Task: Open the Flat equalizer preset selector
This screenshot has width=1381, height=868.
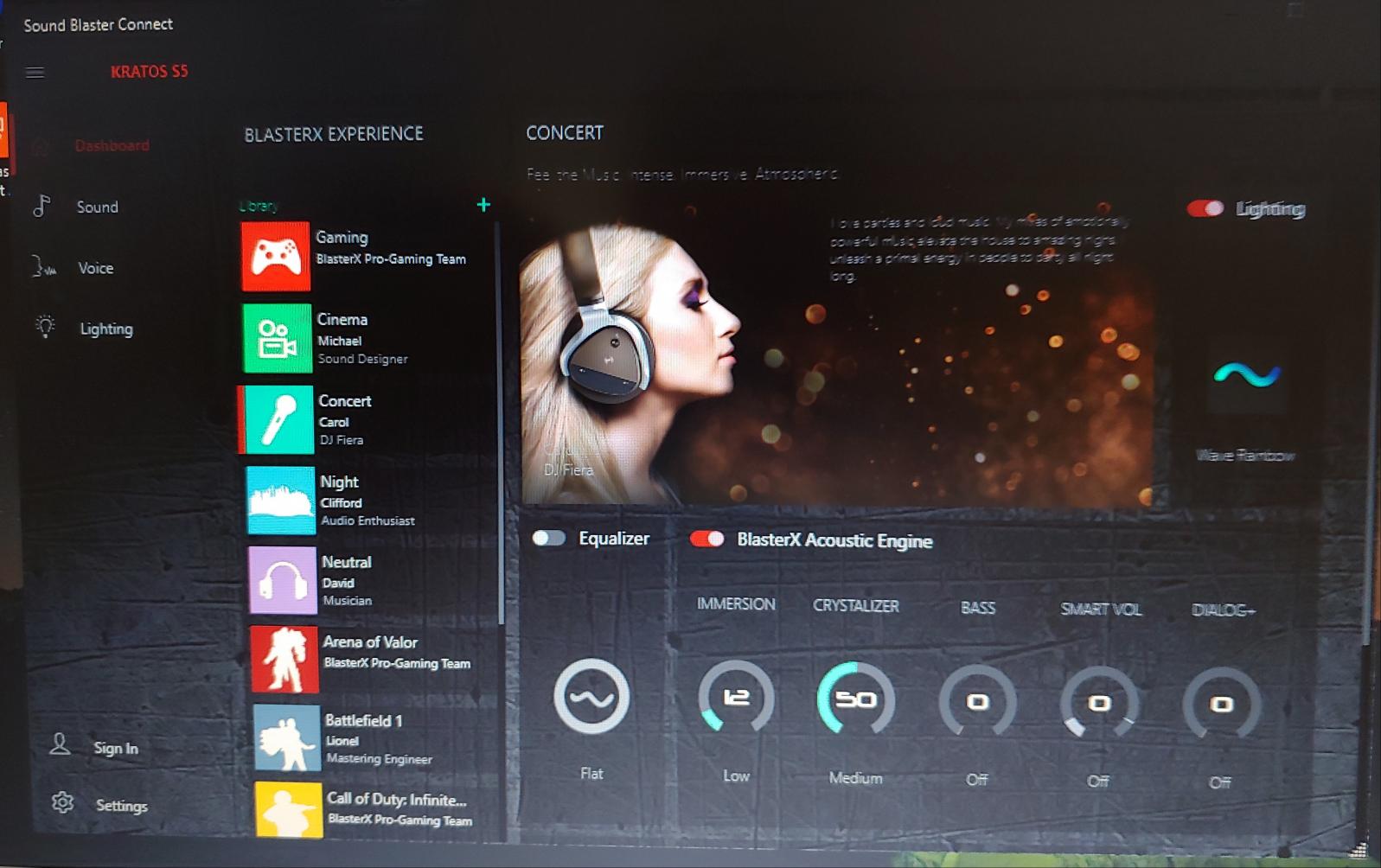Action: (591, 697)
